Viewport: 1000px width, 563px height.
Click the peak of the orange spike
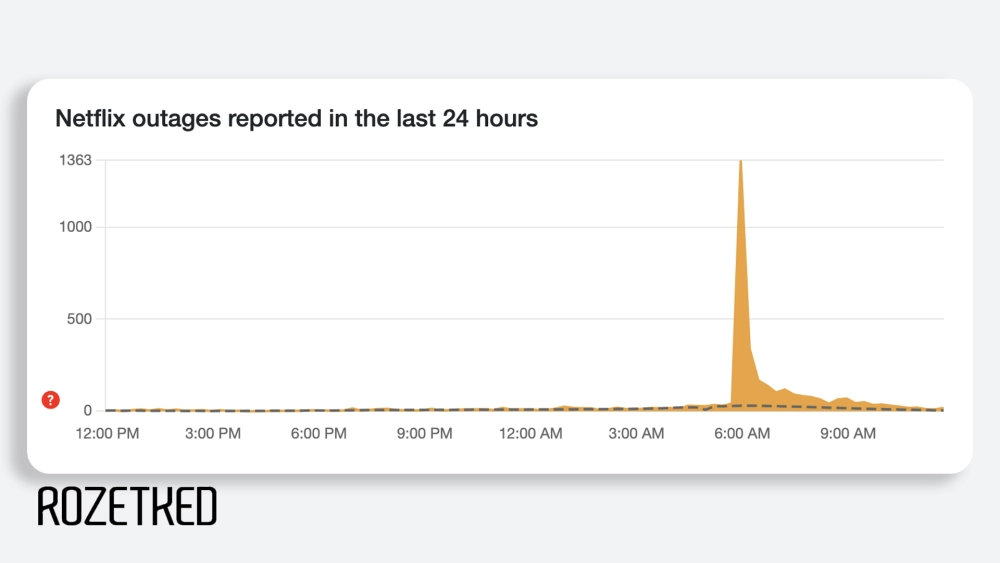[x=740, y=162]
